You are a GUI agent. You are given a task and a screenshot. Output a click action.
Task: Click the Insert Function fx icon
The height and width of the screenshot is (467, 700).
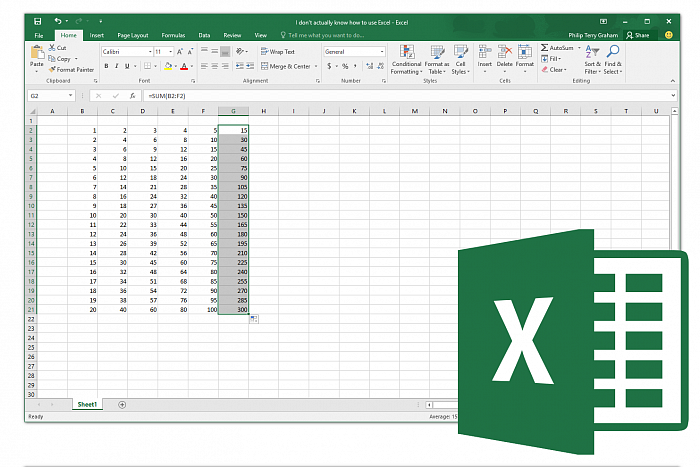tap(132, 96)
